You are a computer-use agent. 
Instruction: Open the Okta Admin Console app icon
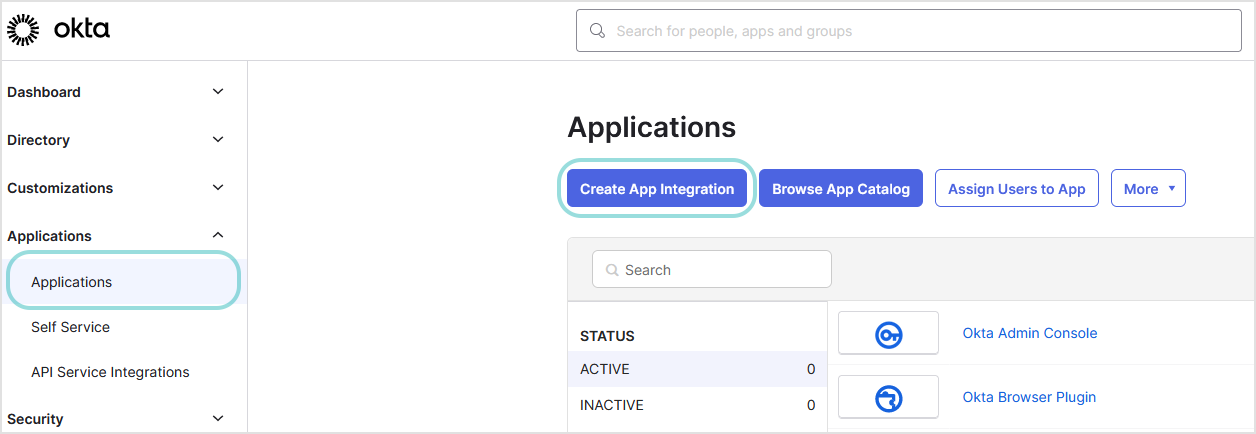click(888, 333)
